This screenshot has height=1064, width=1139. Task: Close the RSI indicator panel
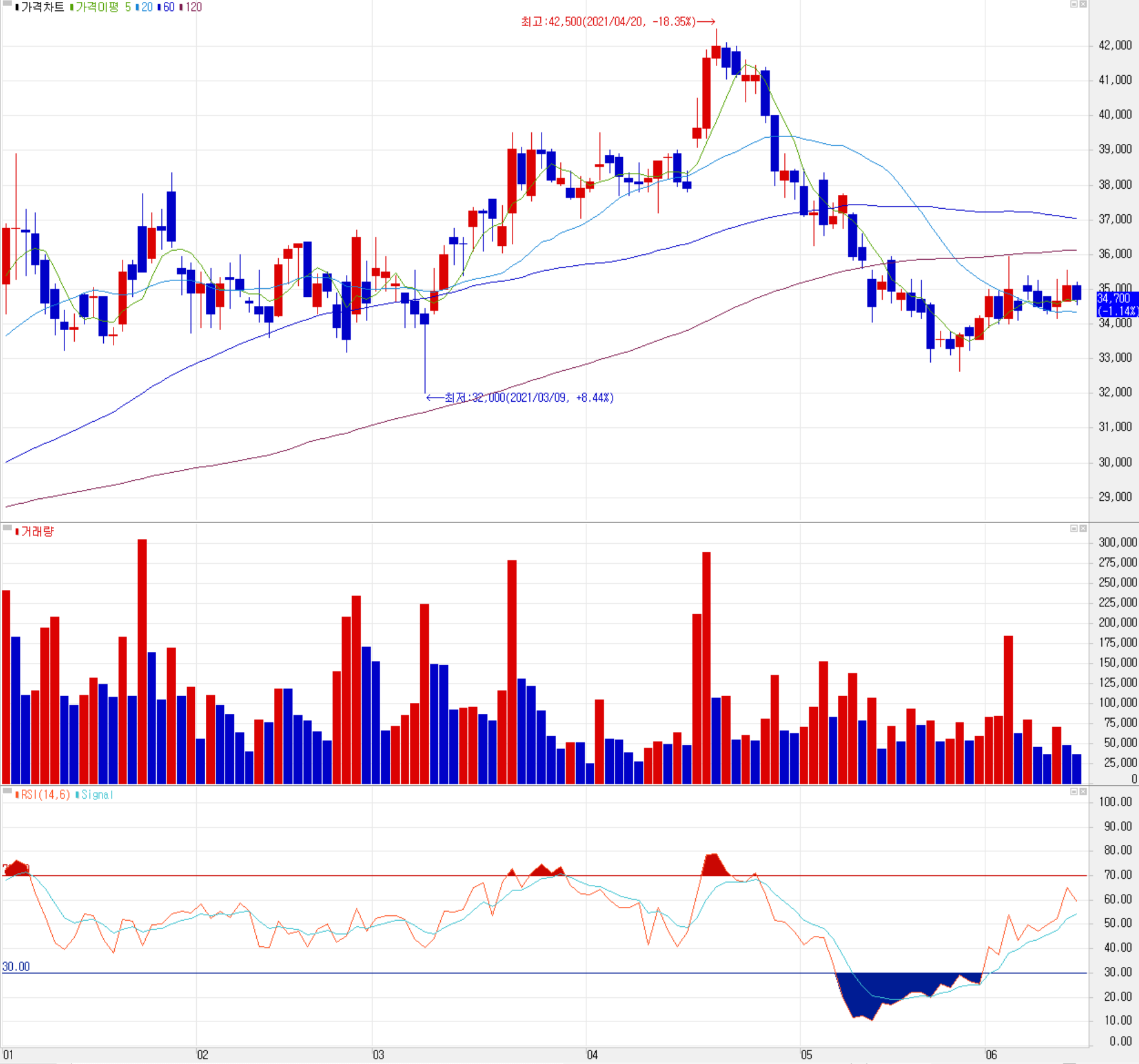click(x=1083, y=791)
